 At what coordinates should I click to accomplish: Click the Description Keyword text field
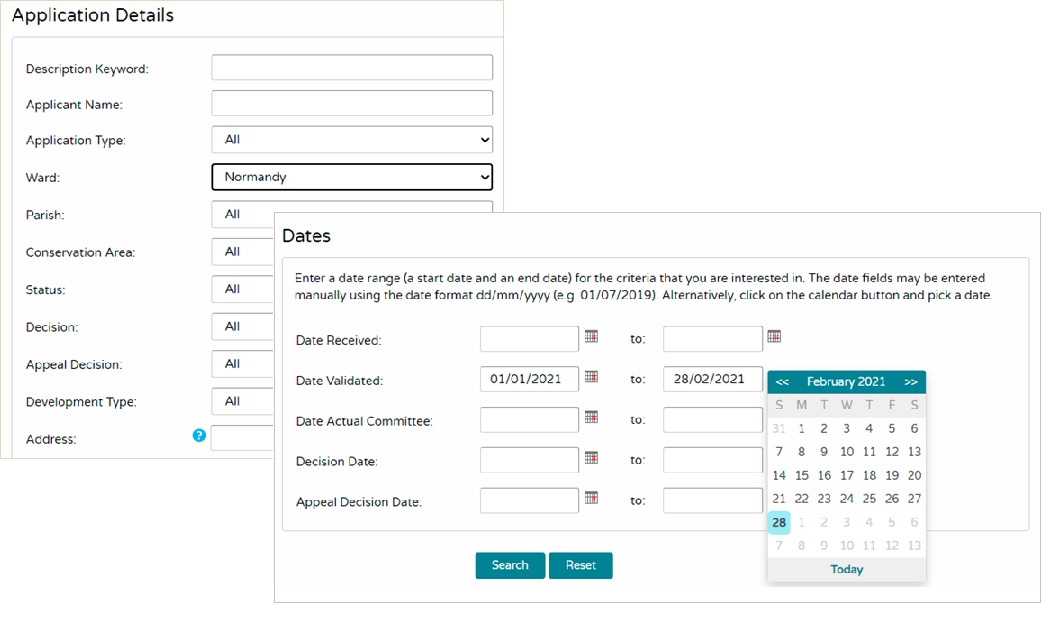[352, 68]
